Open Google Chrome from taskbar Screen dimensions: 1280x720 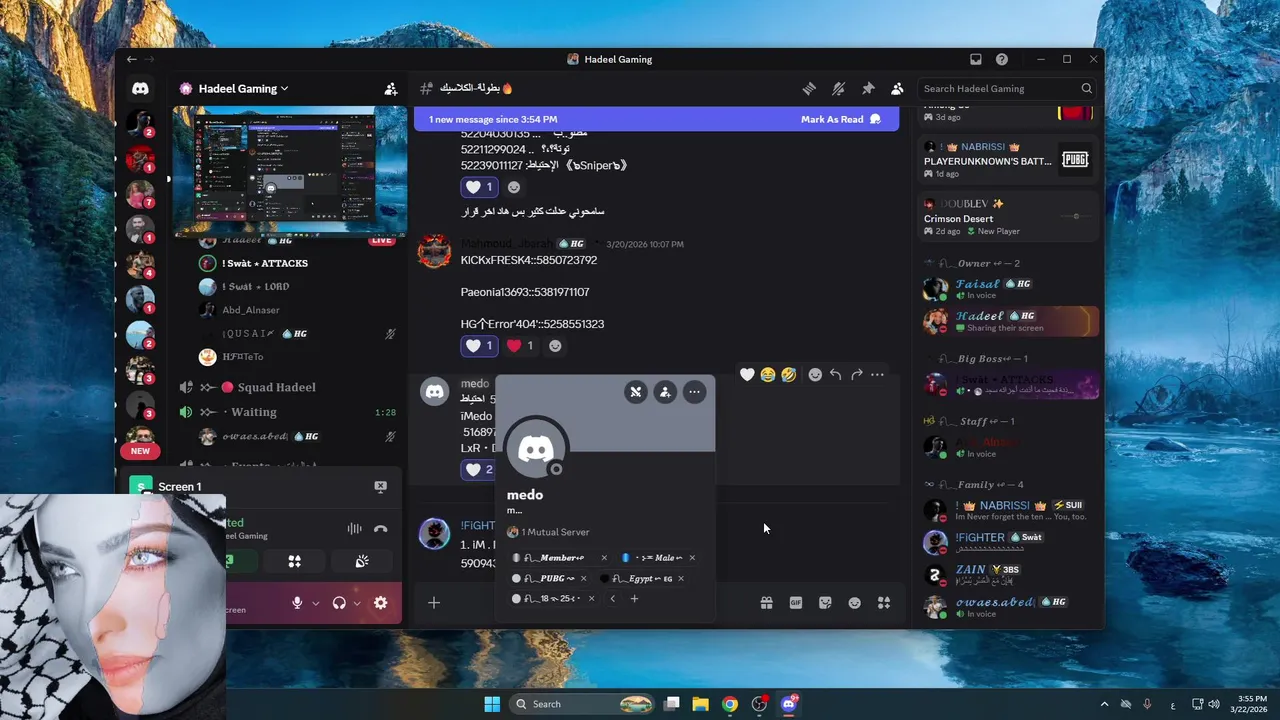point(730,704)
